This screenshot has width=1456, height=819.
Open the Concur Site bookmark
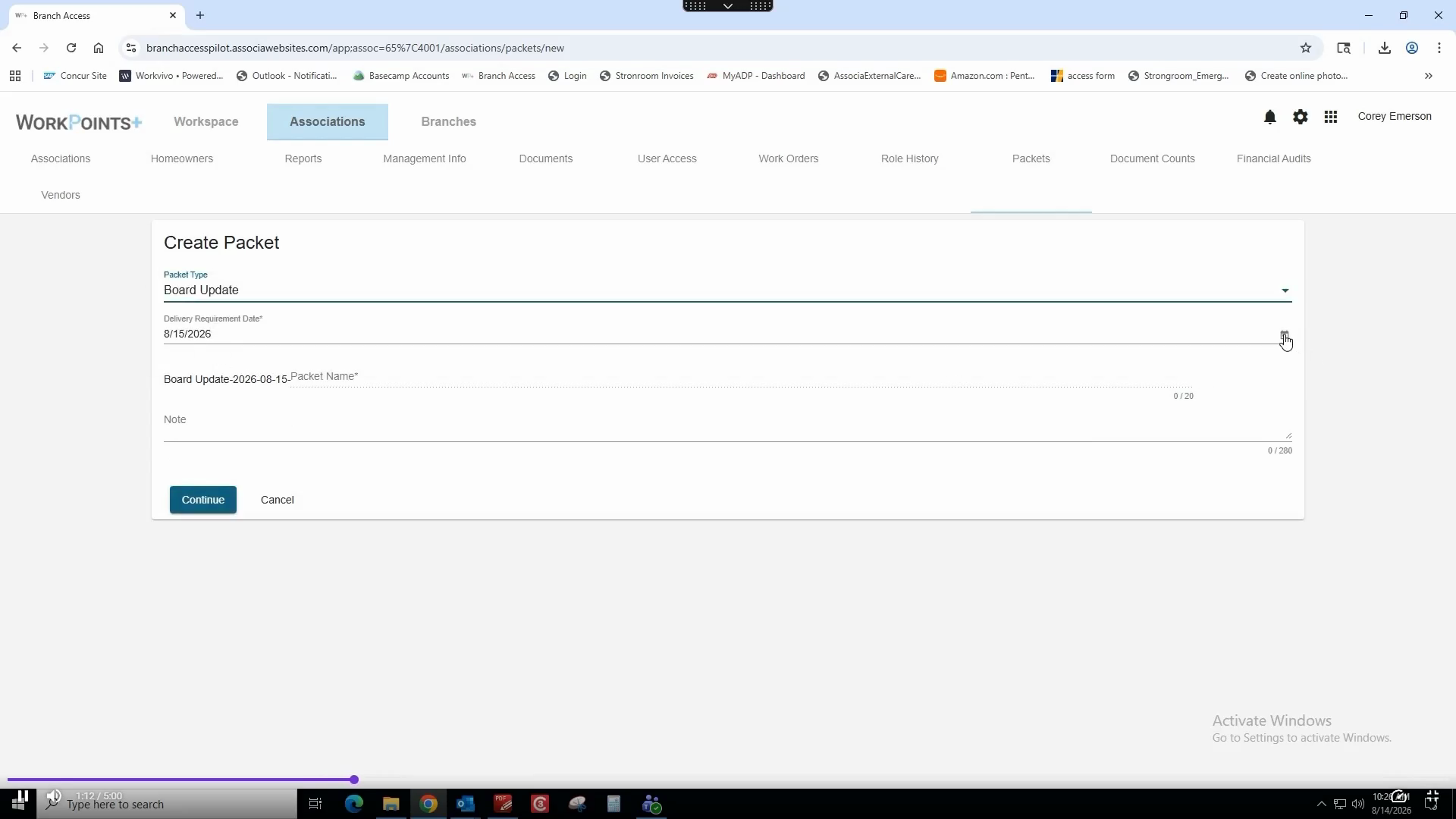pyautogui.click(x=75, y=76)
